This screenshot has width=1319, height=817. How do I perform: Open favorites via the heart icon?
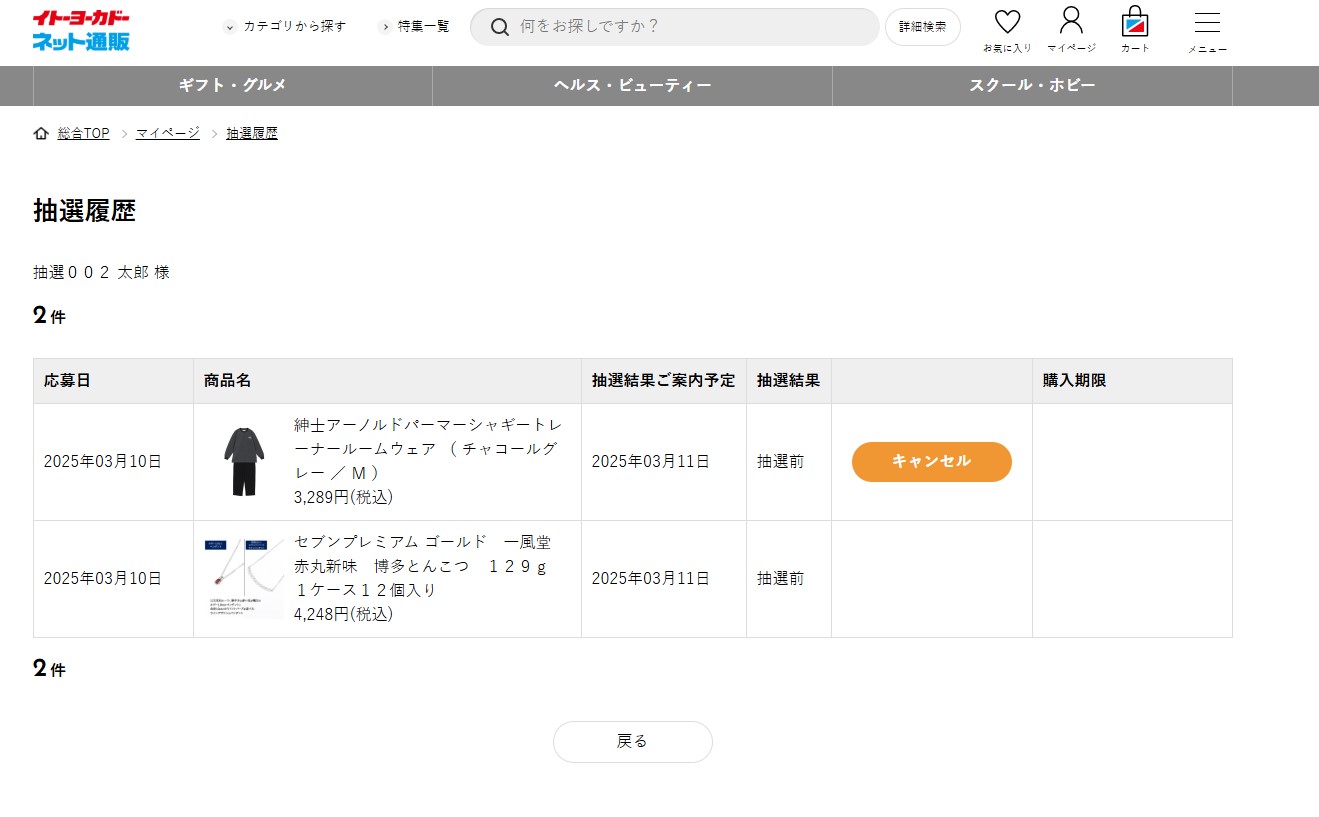pos(1007,22)
